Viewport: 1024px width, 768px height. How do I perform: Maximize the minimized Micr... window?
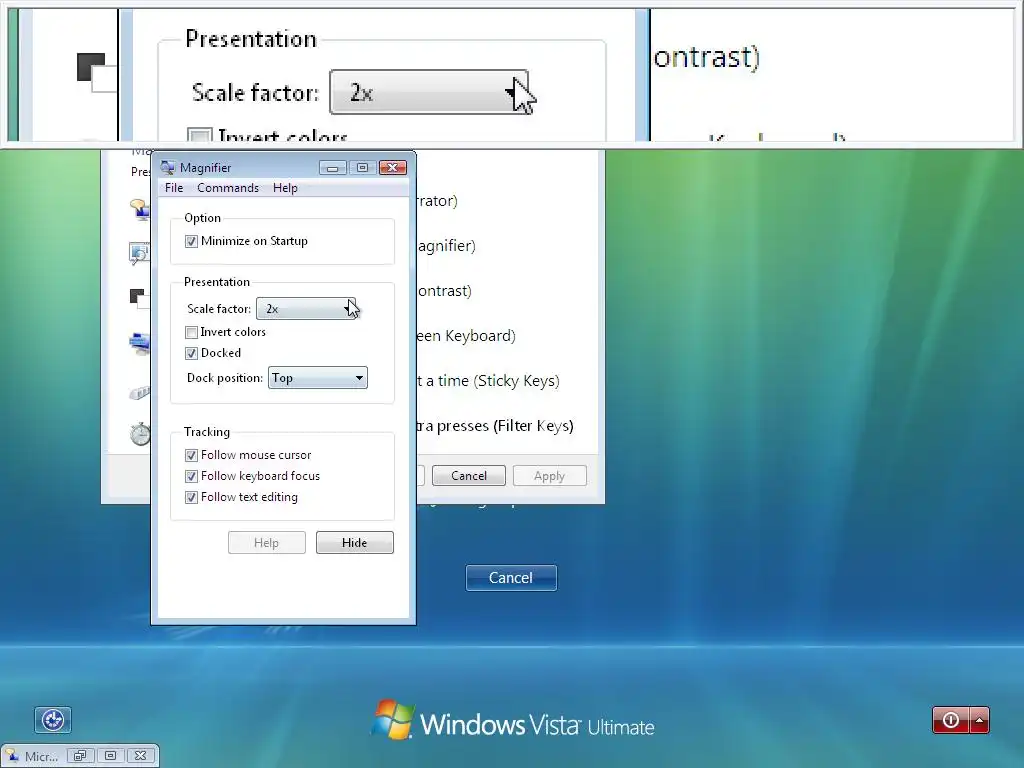tap(110, 756)
